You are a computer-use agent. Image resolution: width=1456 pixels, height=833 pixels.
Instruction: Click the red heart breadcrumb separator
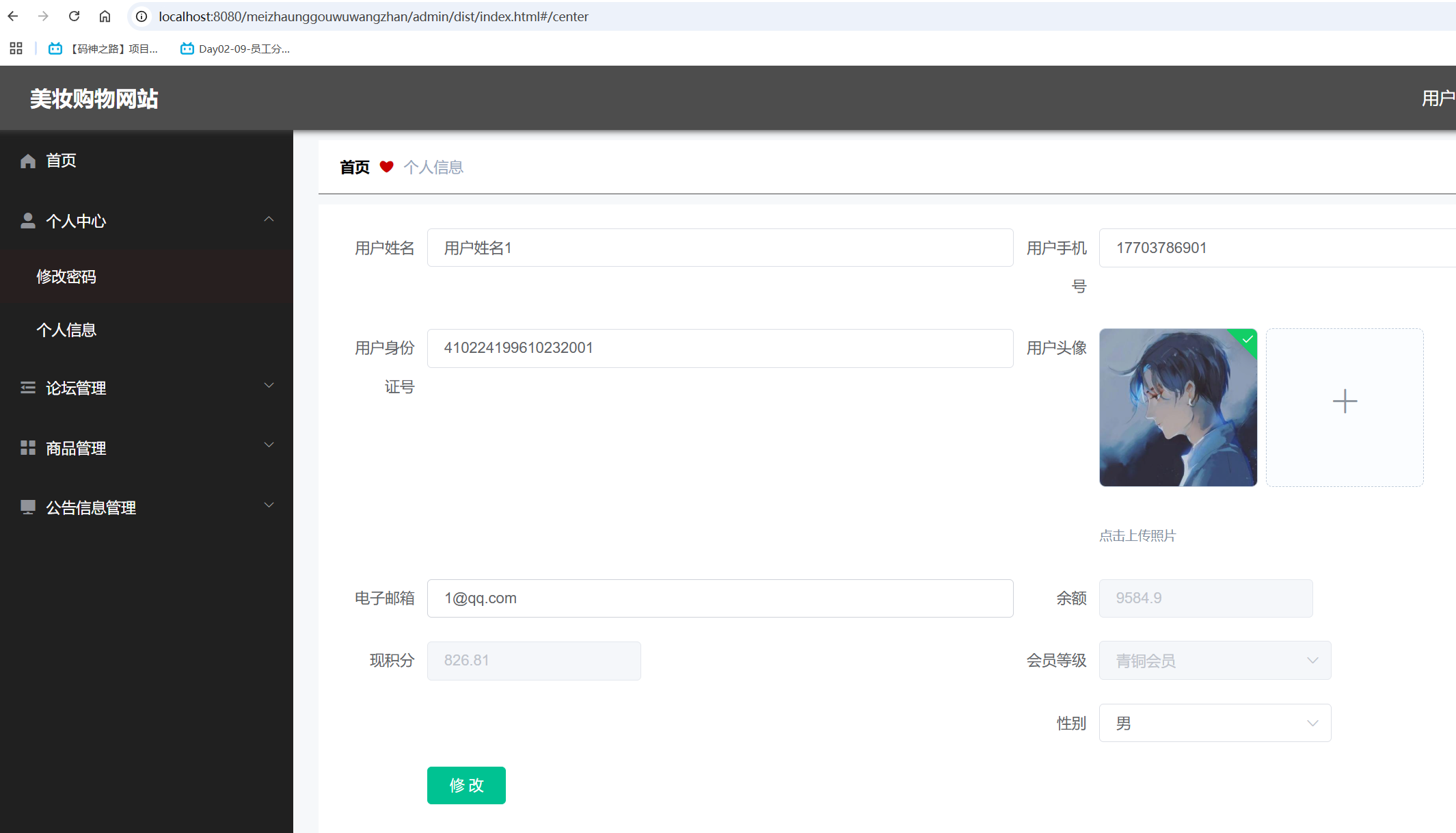[386, 167]
